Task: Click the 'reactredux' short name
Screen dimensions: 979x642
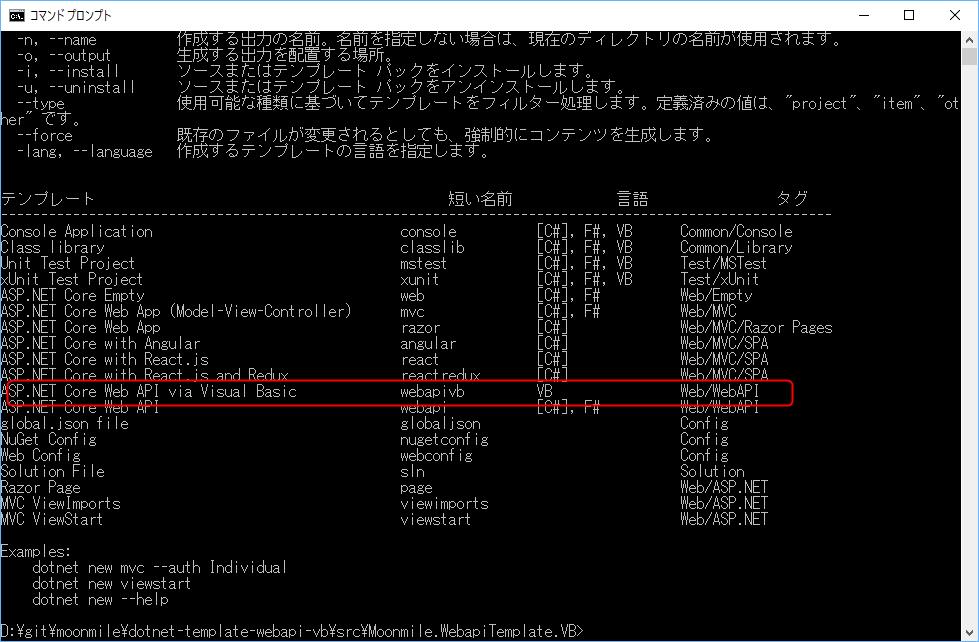Action: (440, 376)
